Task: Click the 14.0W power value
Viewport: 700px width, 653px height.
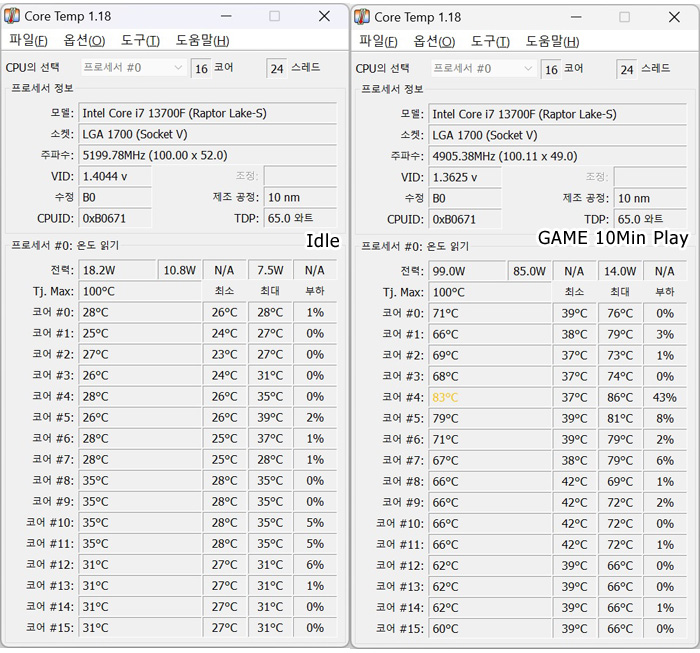Action: coord(620,271)
